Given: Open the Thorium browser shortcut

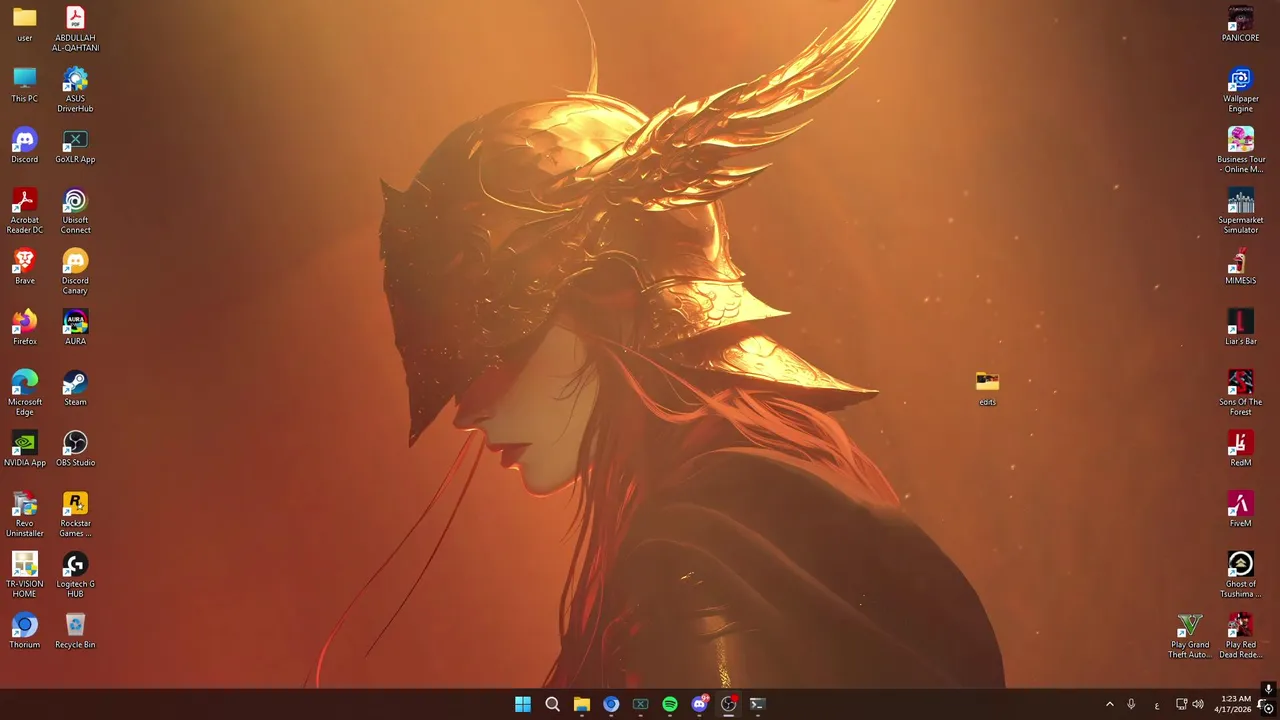Looking at the screenshot, I should coord(24,632).
